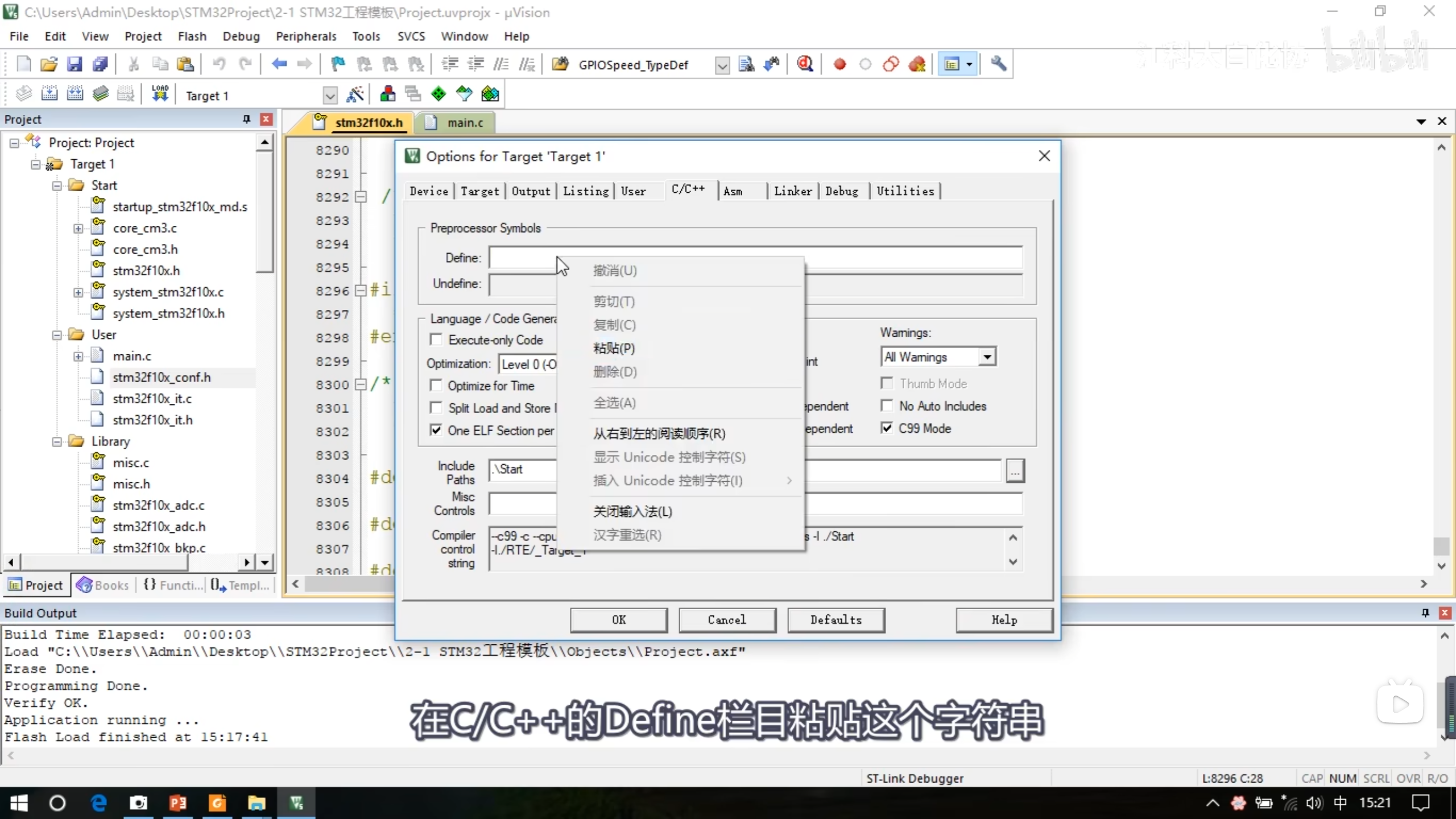The image size is (1456, 819).
Task: Collapse the Library folder in project tree
Action: [x=57, y=442]
